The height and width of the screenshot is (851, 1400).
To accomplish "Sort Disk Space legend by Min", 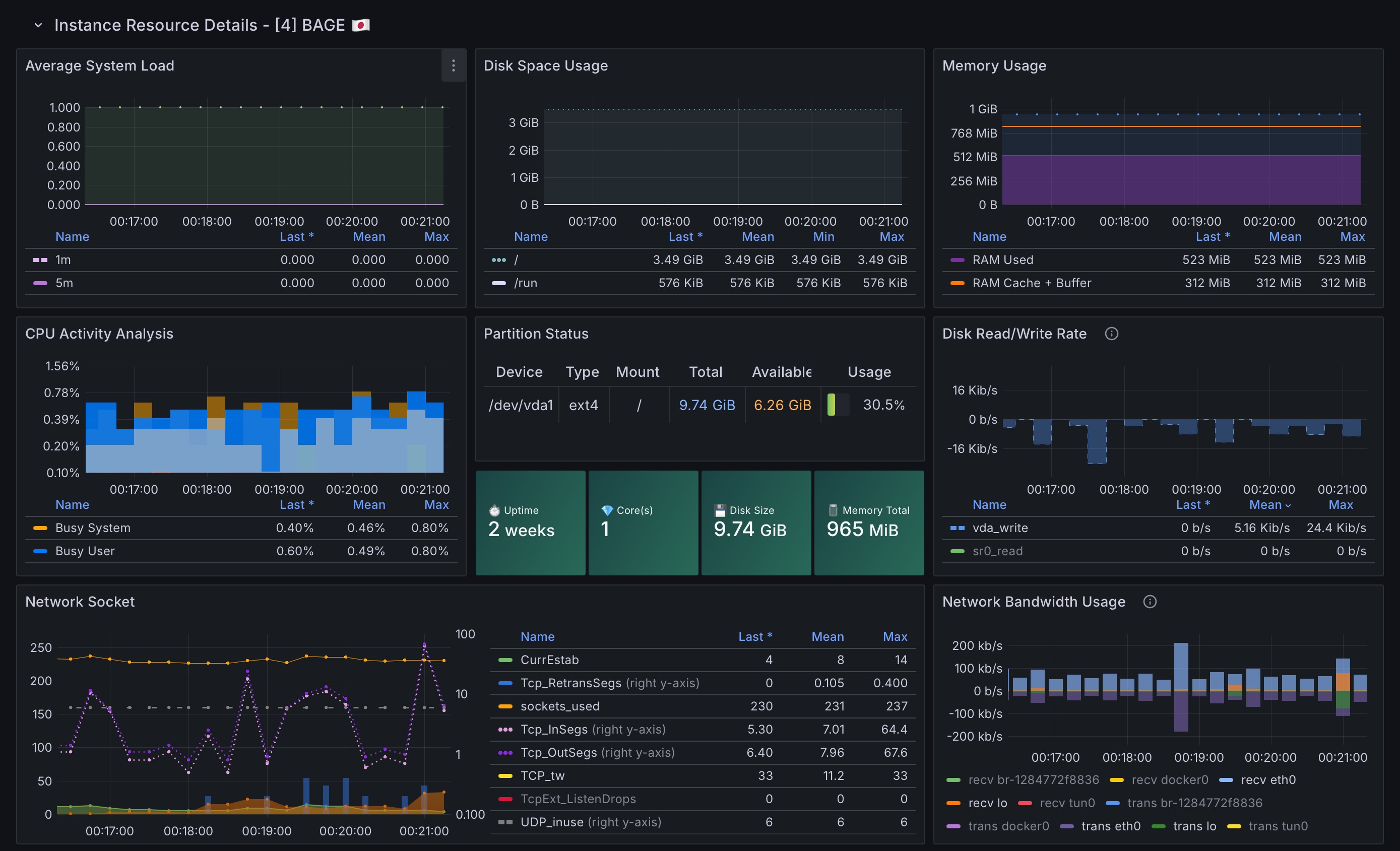I will click(823, 236).
